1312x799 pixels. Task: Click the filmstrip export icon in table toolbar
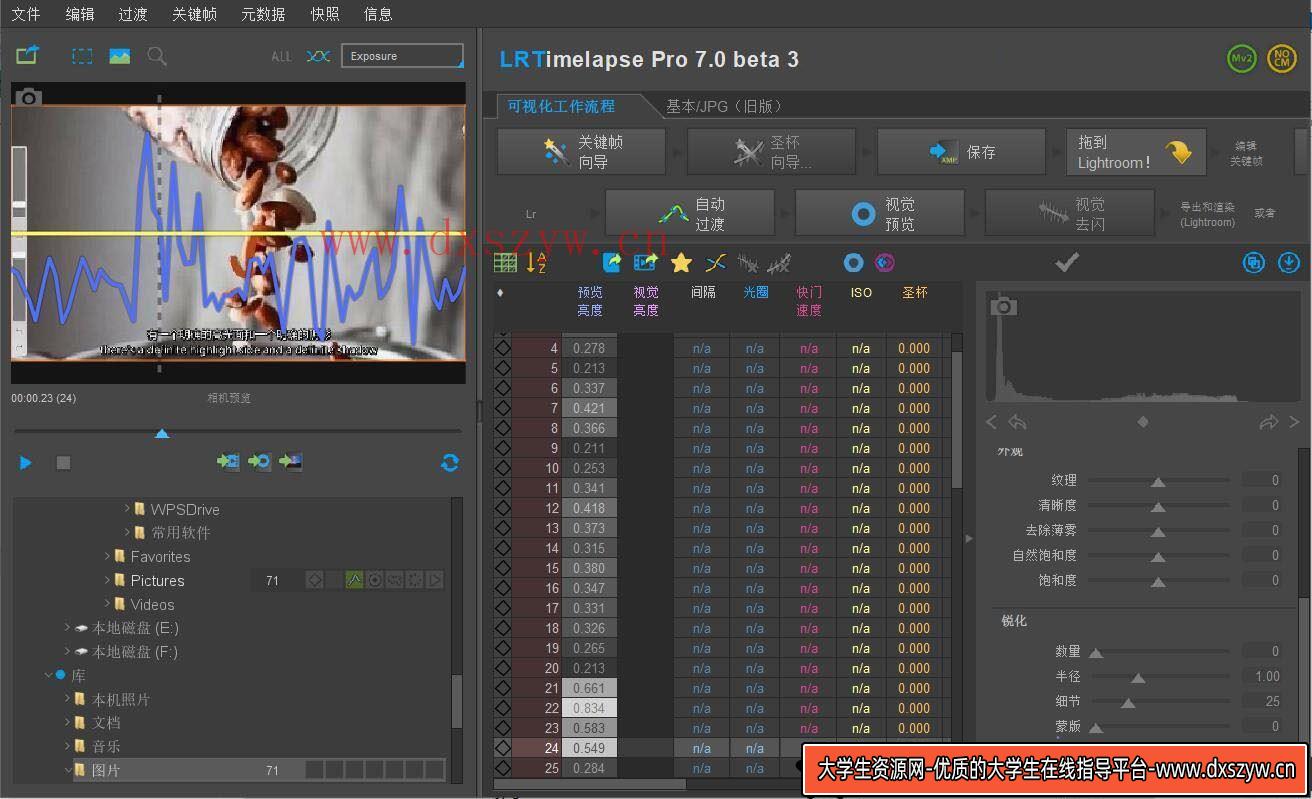tap(646, 263)
